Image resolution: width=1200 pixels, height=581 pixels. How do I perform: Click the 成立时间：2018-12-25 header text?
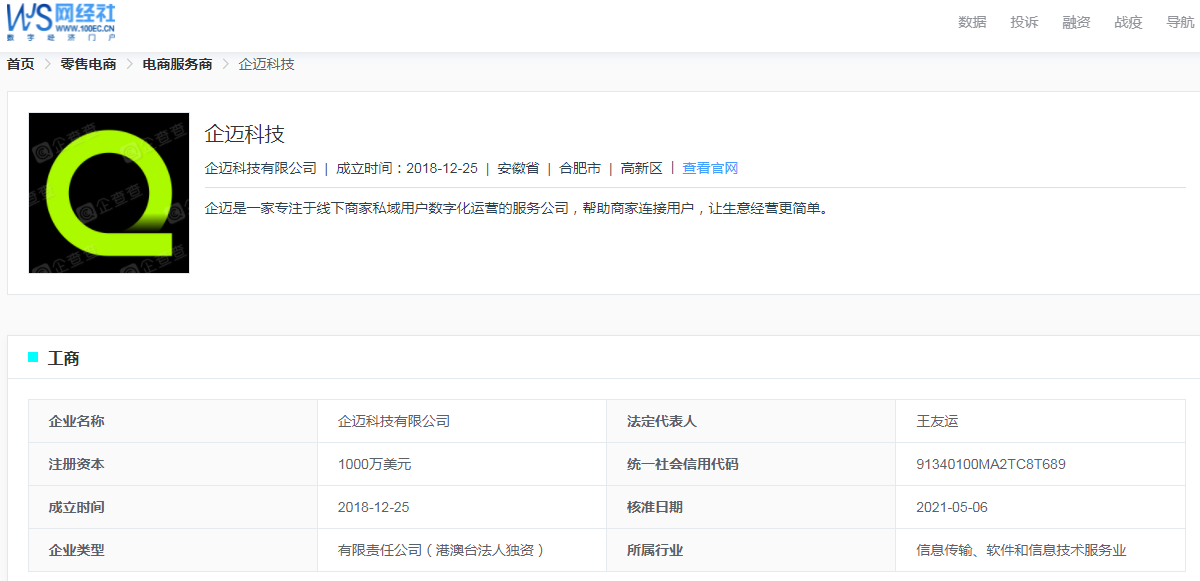click(x=407, y=168)
